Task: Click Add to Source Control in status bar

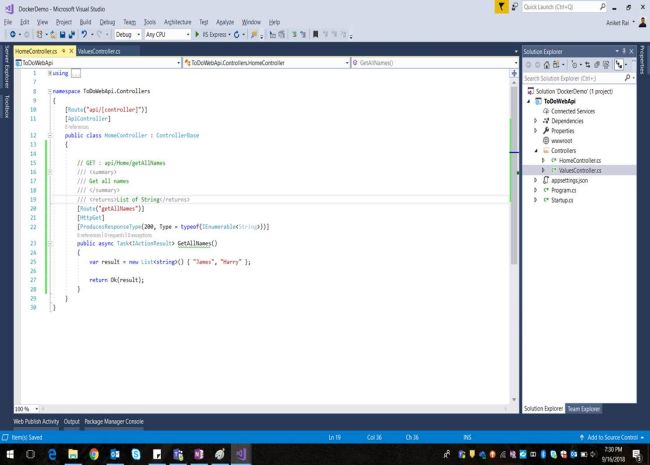Action: (612, 437)
